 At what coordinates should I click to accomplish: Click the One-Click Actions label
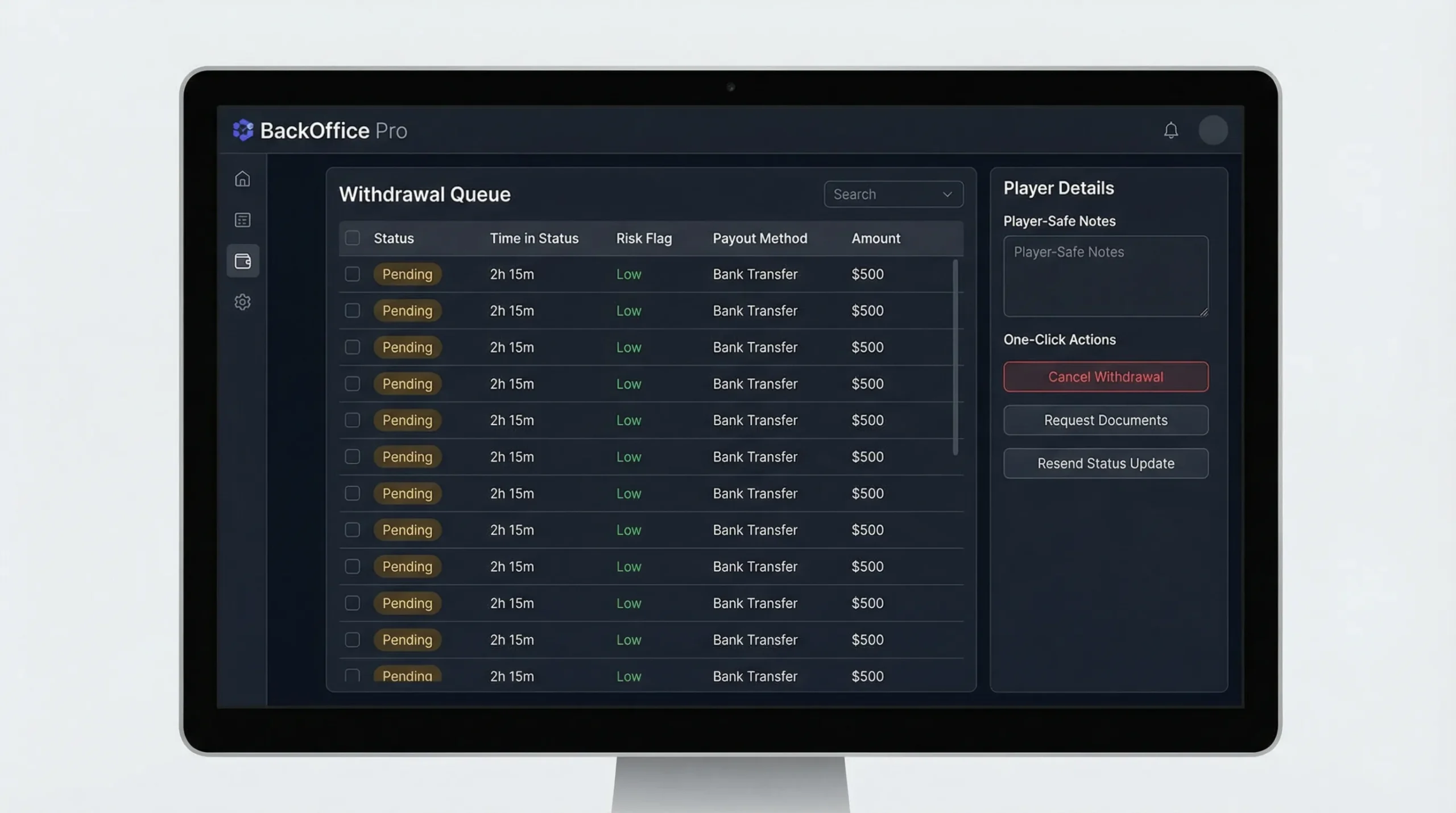click(1059, 340)
